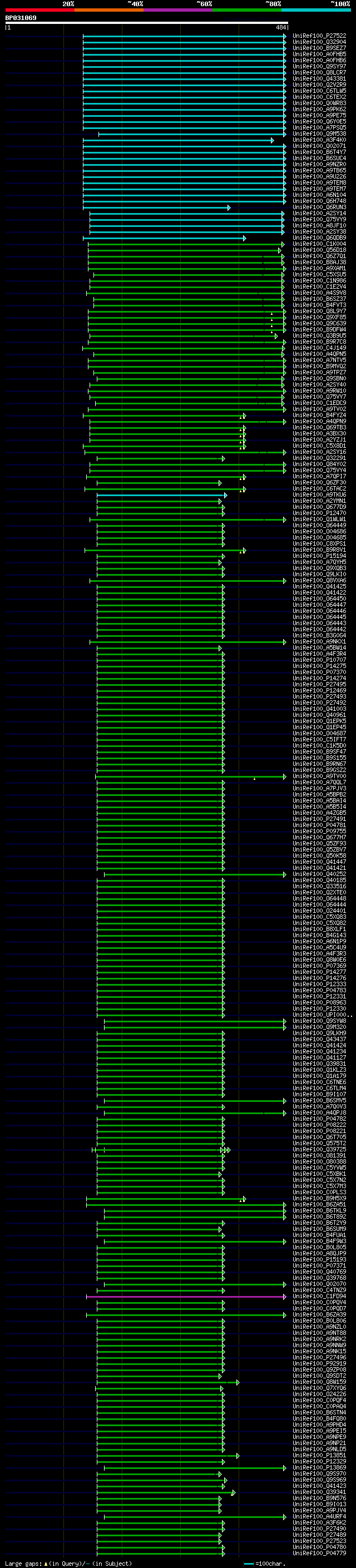The width and height of the screenshot is (356, 1568).
Task: Select the UniRef100_A3F4K0 label
Action: [x=319, y=140]
